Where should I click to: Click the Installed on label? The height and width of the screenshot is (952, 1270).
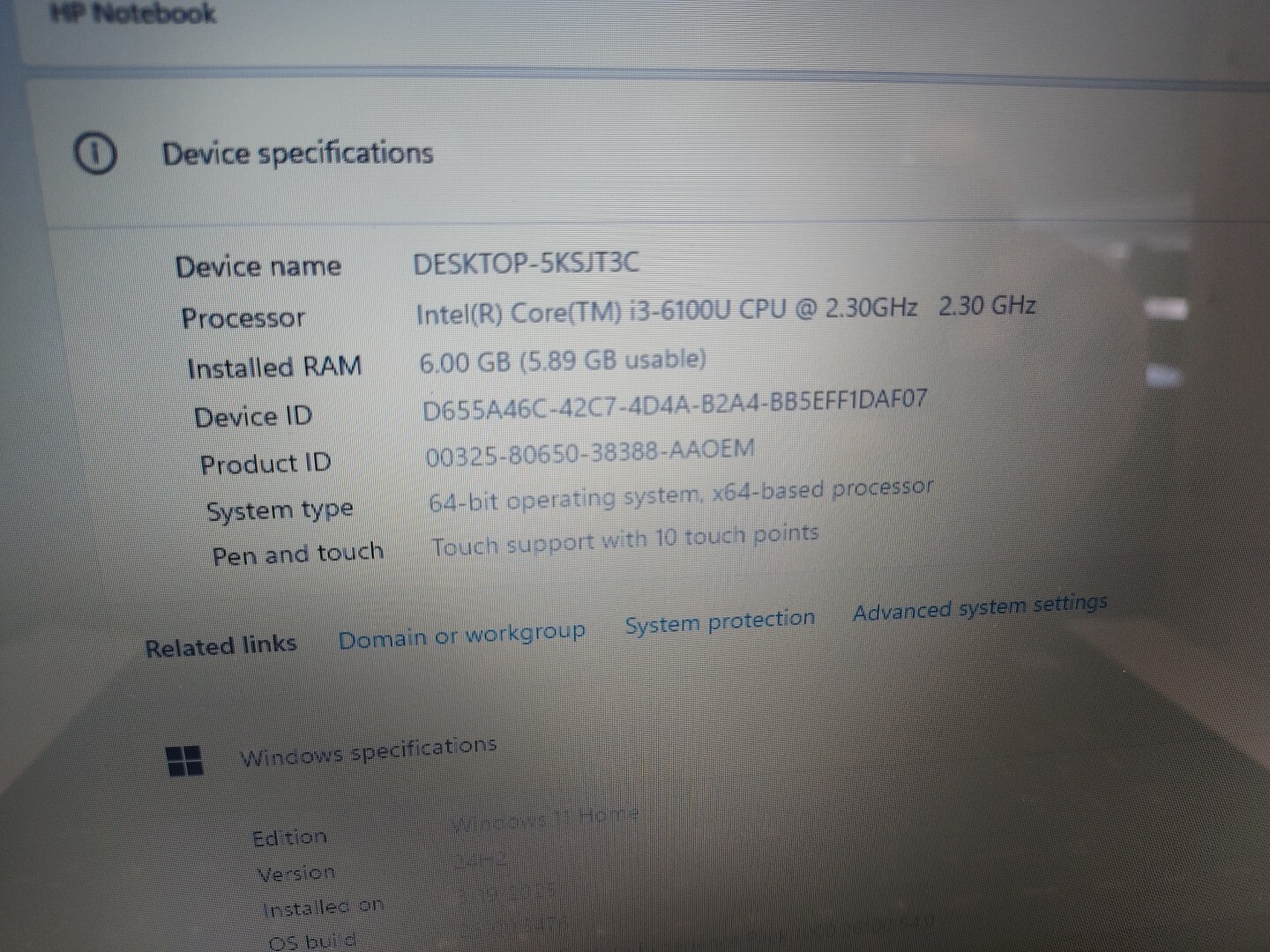pos(323,907)
